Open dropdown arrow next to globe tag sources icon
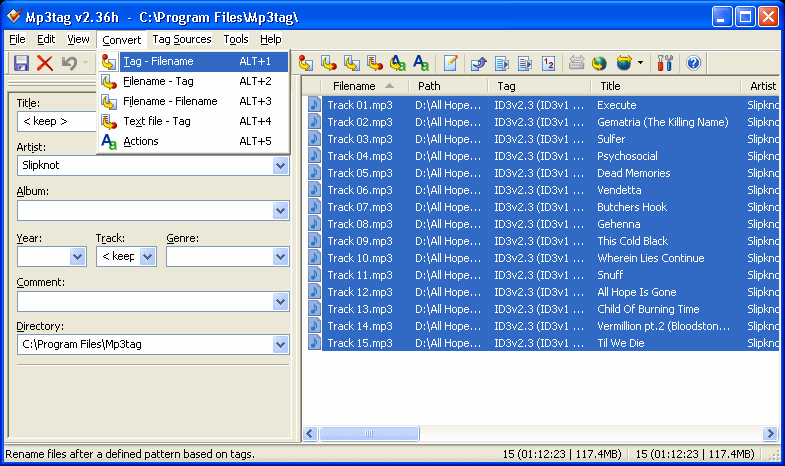Viewport: 785px width, 466px height. click(640, 63)
